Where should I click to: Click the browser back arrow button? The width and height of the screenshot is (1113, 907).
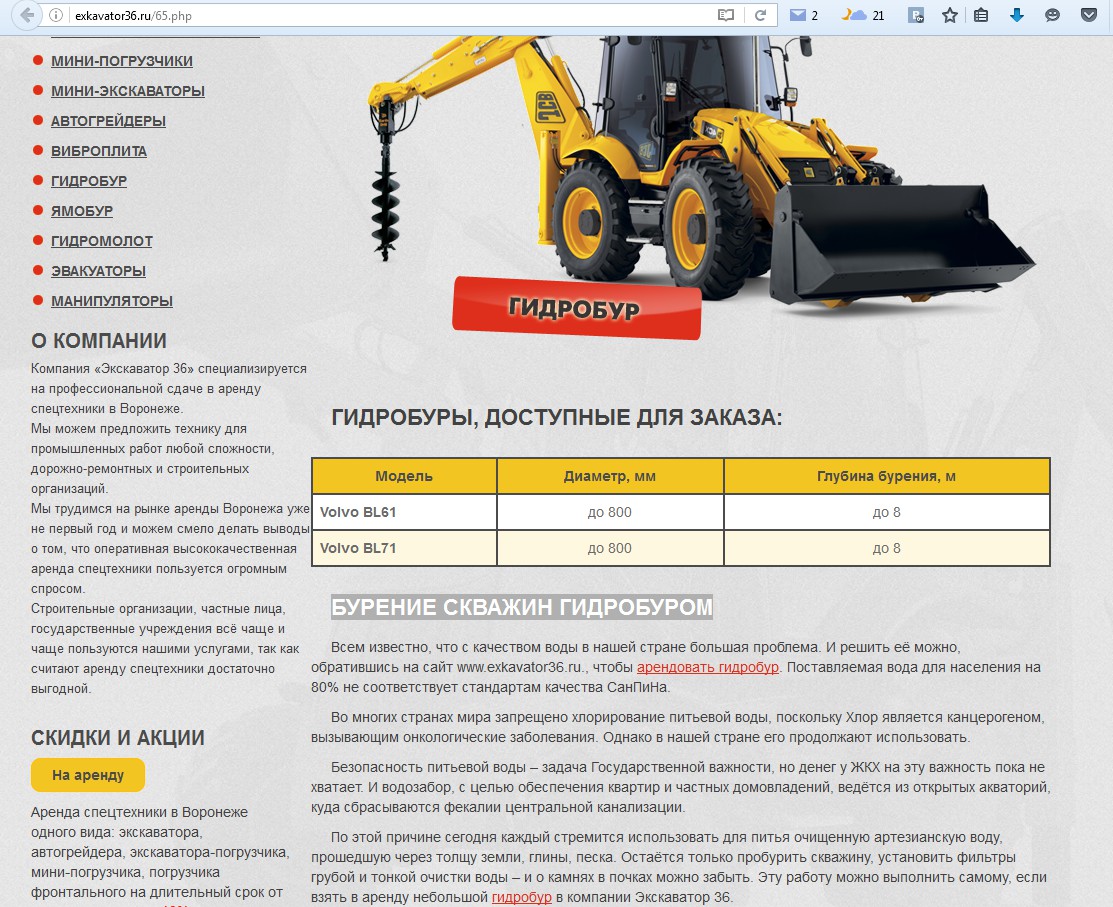click(x=28, y=15)
